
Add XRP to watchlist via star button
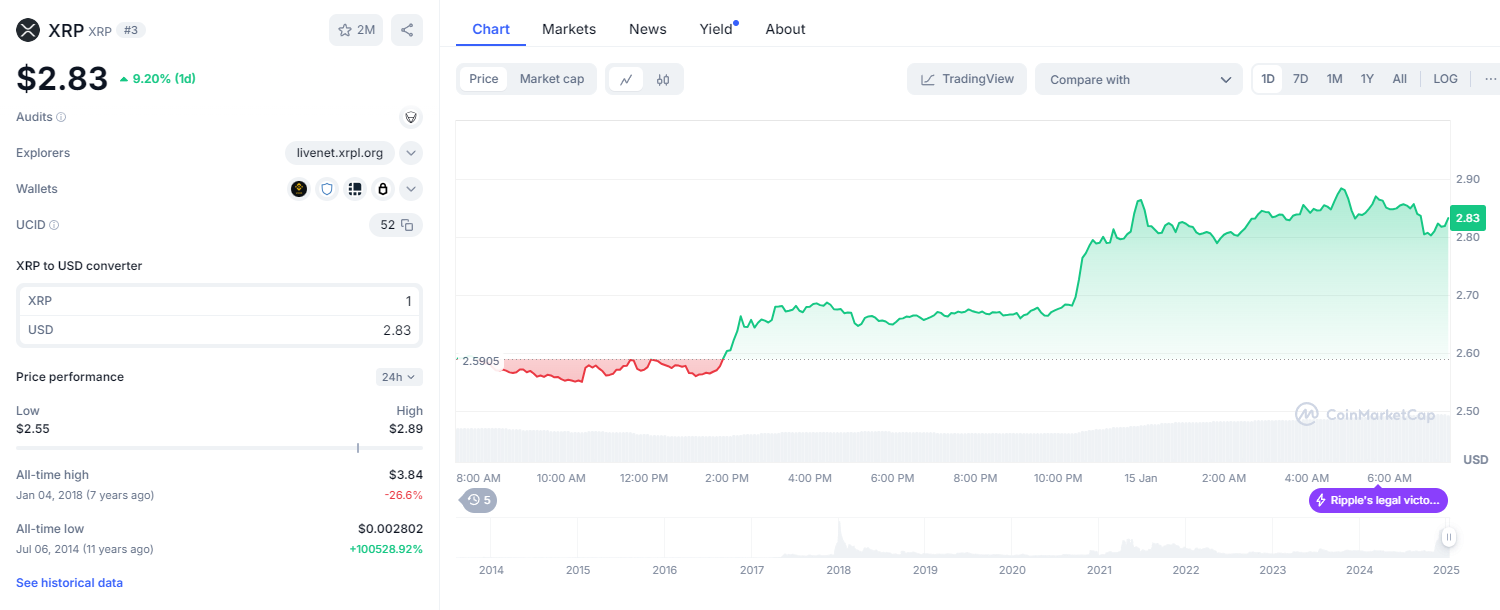[356, 30]
